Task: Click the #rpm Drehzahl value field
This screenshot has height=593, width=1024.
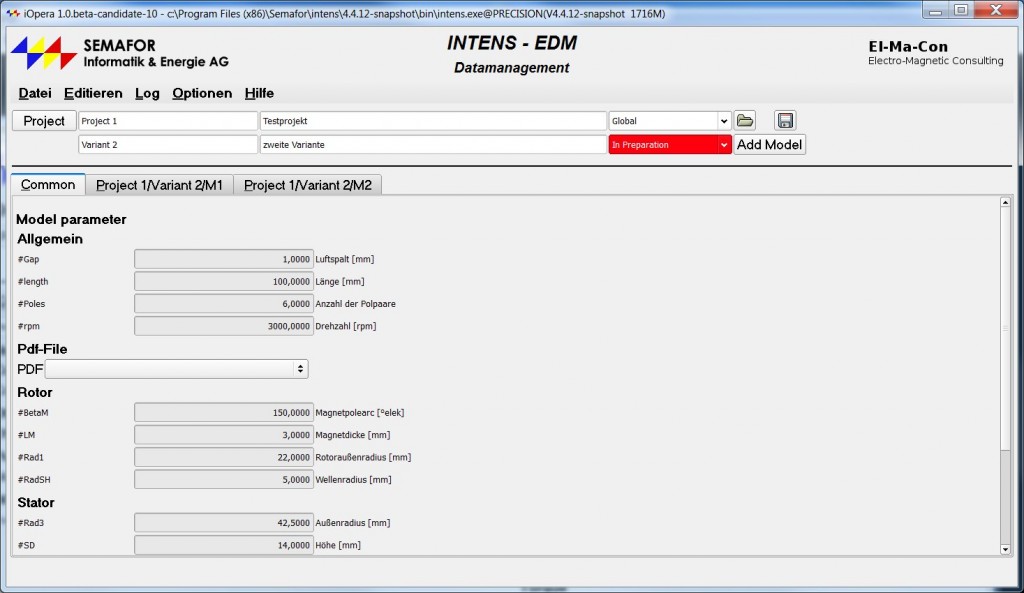Action: point(224,326)
